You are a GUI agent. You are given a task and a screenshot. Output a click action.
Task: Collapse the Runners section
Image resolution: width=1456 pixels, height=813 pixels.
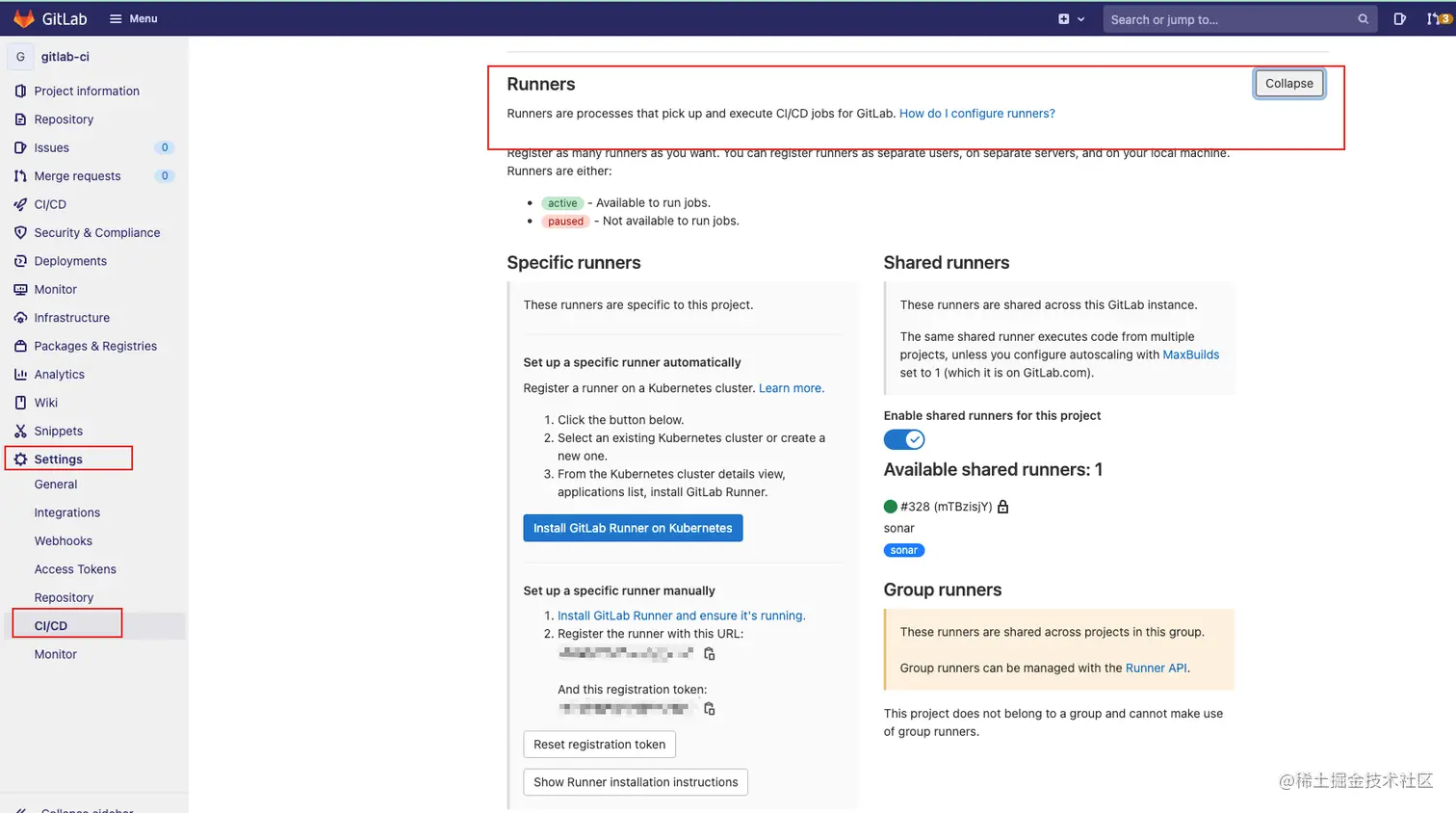tap(1288, 84)
